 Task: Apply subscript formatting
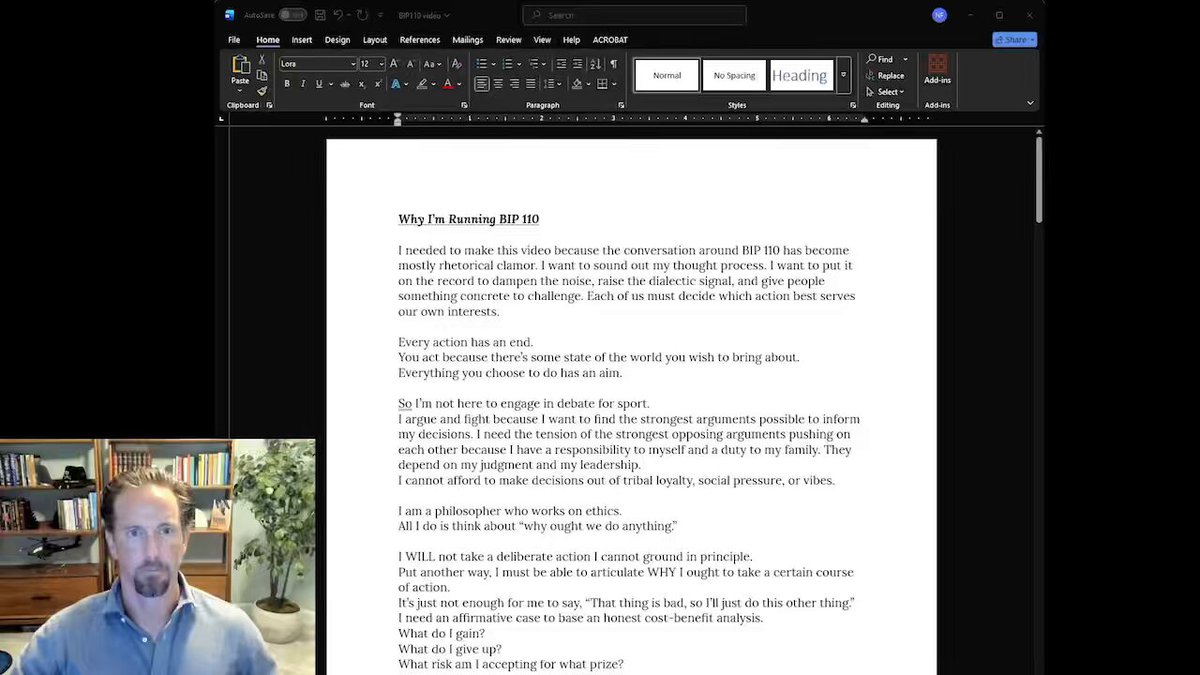(361, 84)
